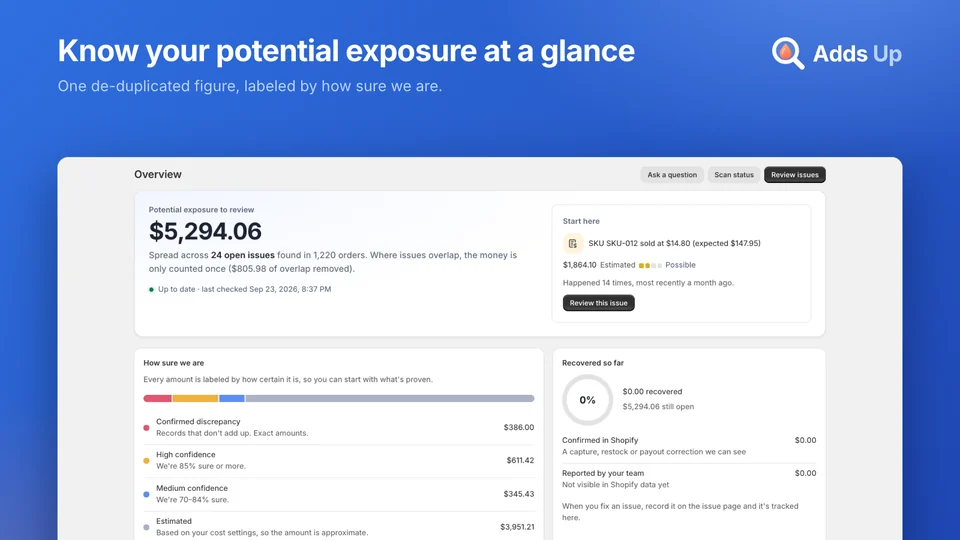The width and height of the screenshot is (960, 540).
Task: Click the red Confirmed segment of the bar
Action: pyautogui.click(x=157, y=399)
